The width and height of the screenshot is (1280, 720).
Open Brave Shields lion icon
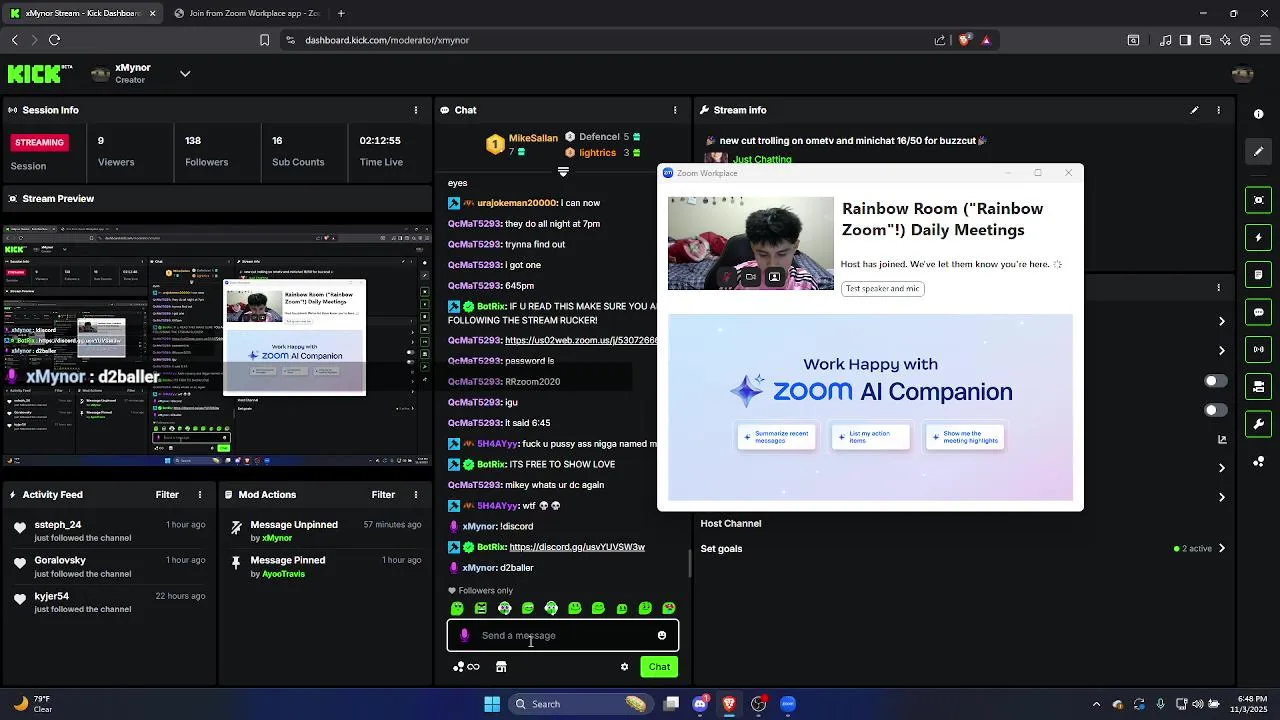coord(964,40)
